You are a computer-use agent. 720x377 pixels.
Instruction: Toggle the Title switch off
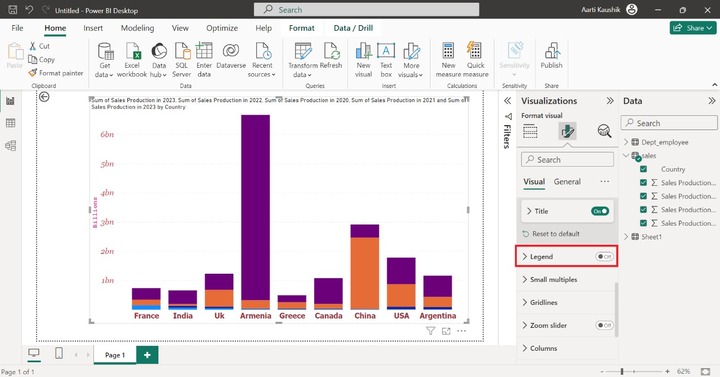600,211
